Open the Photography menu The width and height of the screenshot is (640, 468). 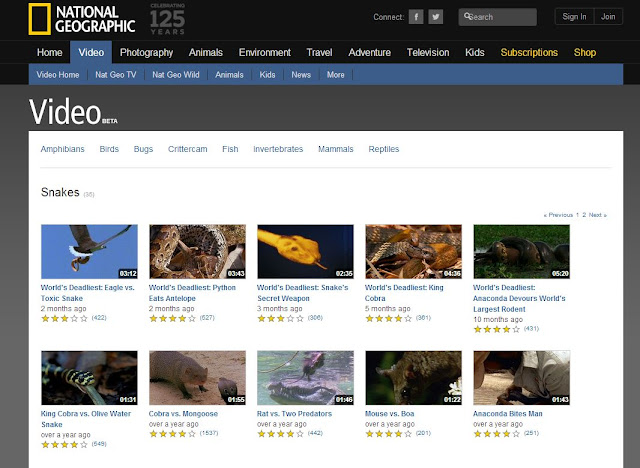coord(146,52)
